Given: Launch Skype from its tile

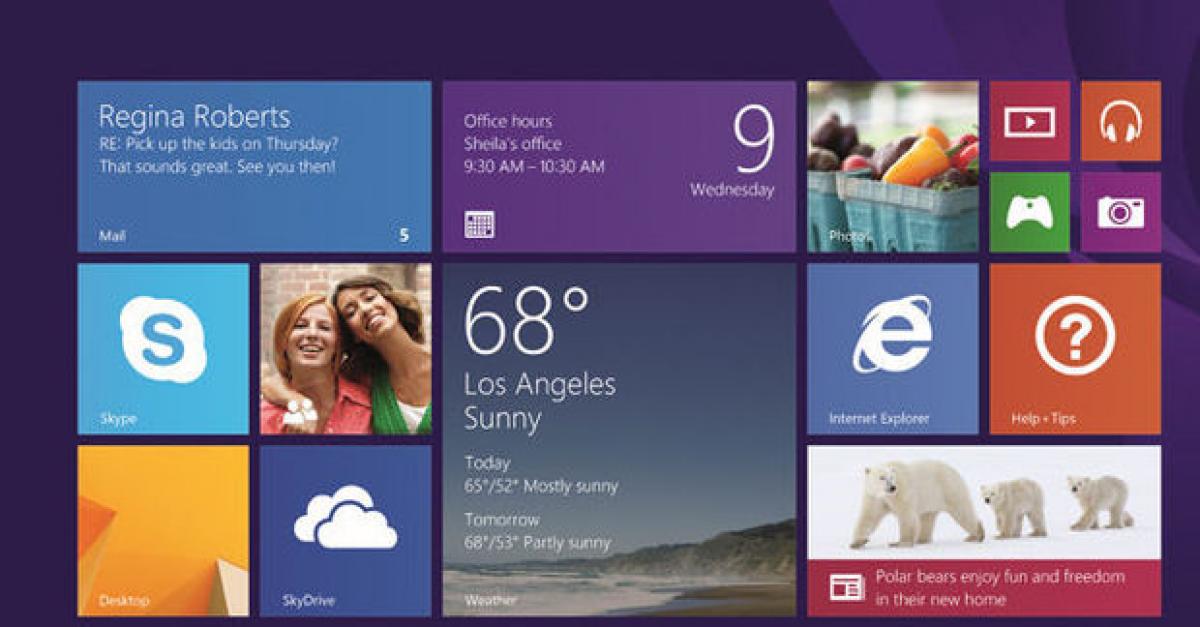Looking at the screenshot, I should (163, 349).
